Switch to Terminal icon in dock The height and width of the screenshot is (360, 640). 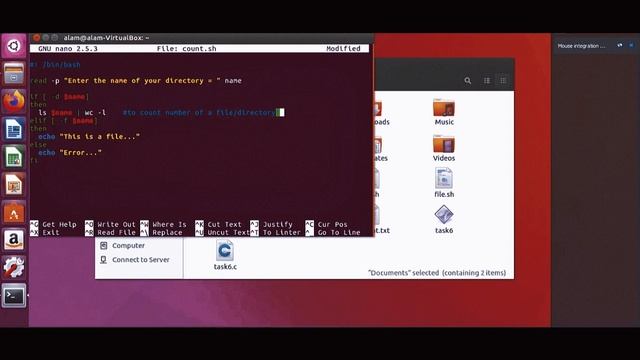14,296
